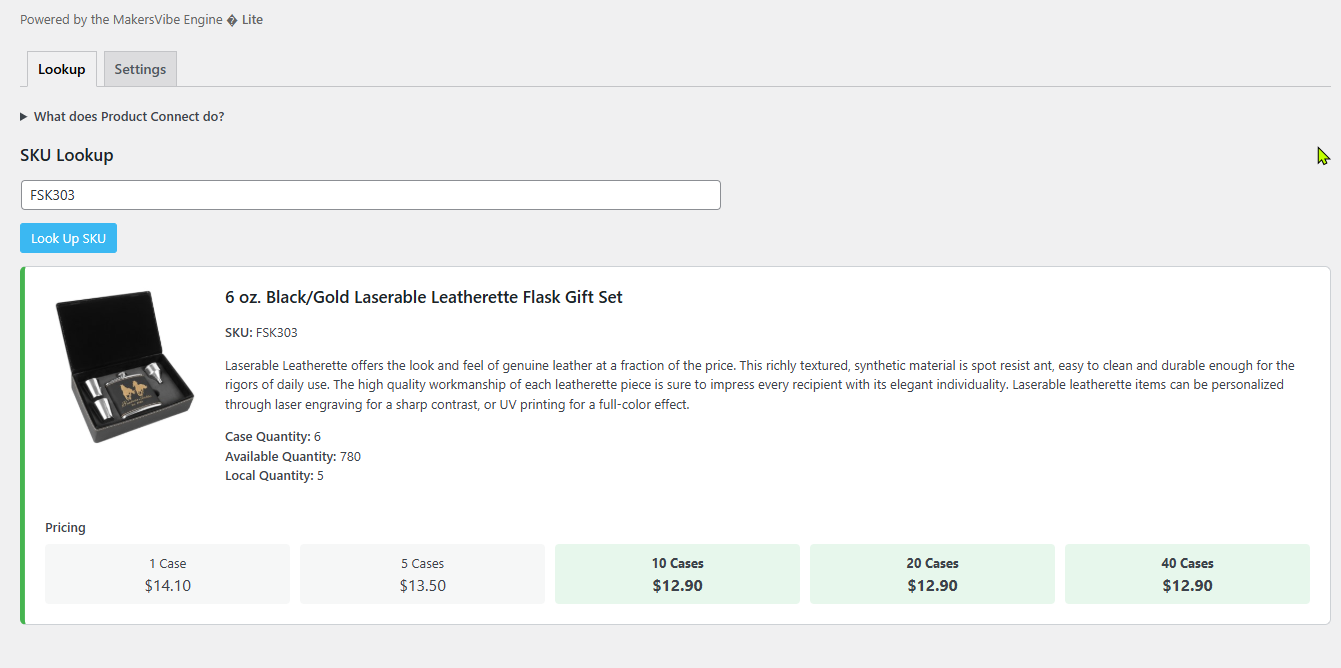Click the Laserable Leatherette description paragraph
The height and width of the screenshot is (668, 1341).
point(760,385)
